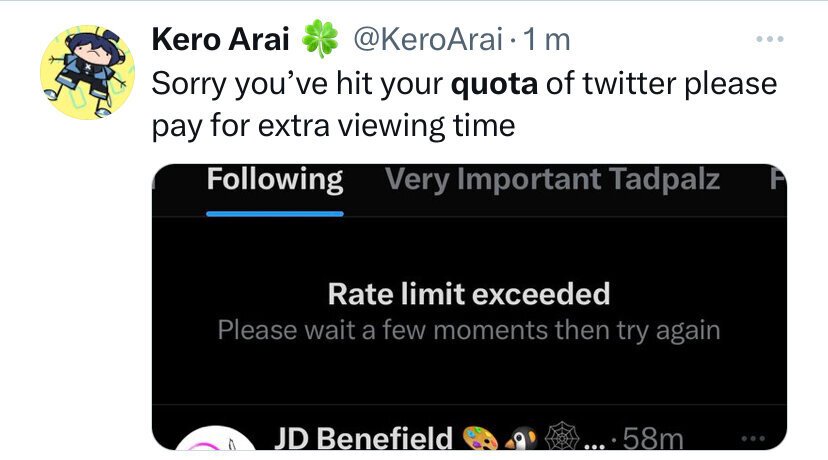Open the tweet's three-dot more menu
Image resolution: width=828 pixels, height=460 pixels.
[x=769, y=39]
